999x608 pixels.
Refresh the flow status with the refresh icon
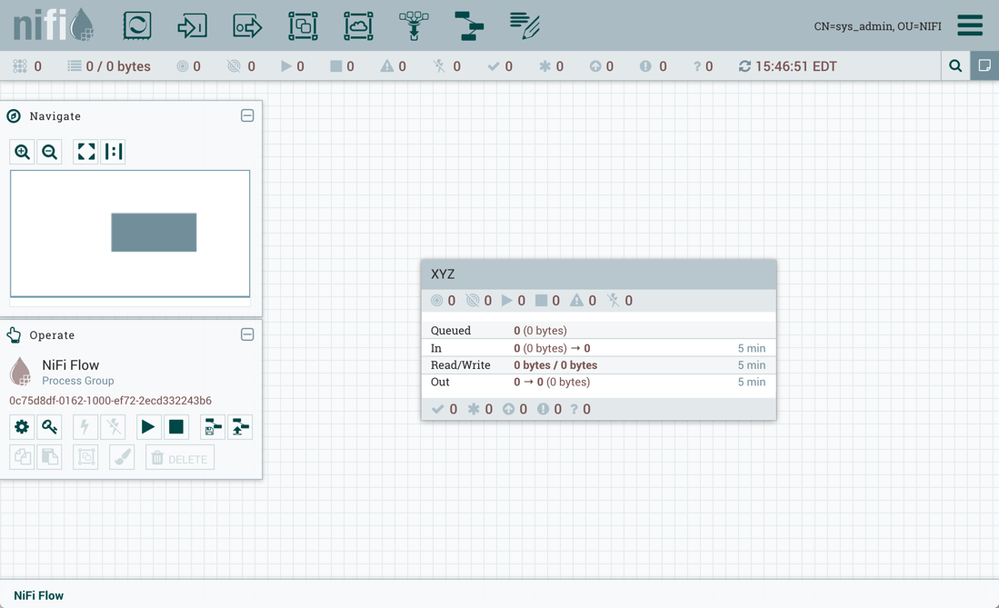click(x=743, y=66)
